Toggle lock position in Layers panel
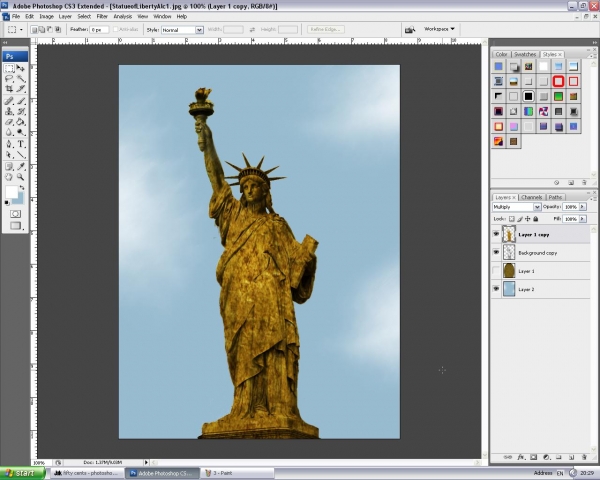The image size is (600, 480). tap(528, 219)
